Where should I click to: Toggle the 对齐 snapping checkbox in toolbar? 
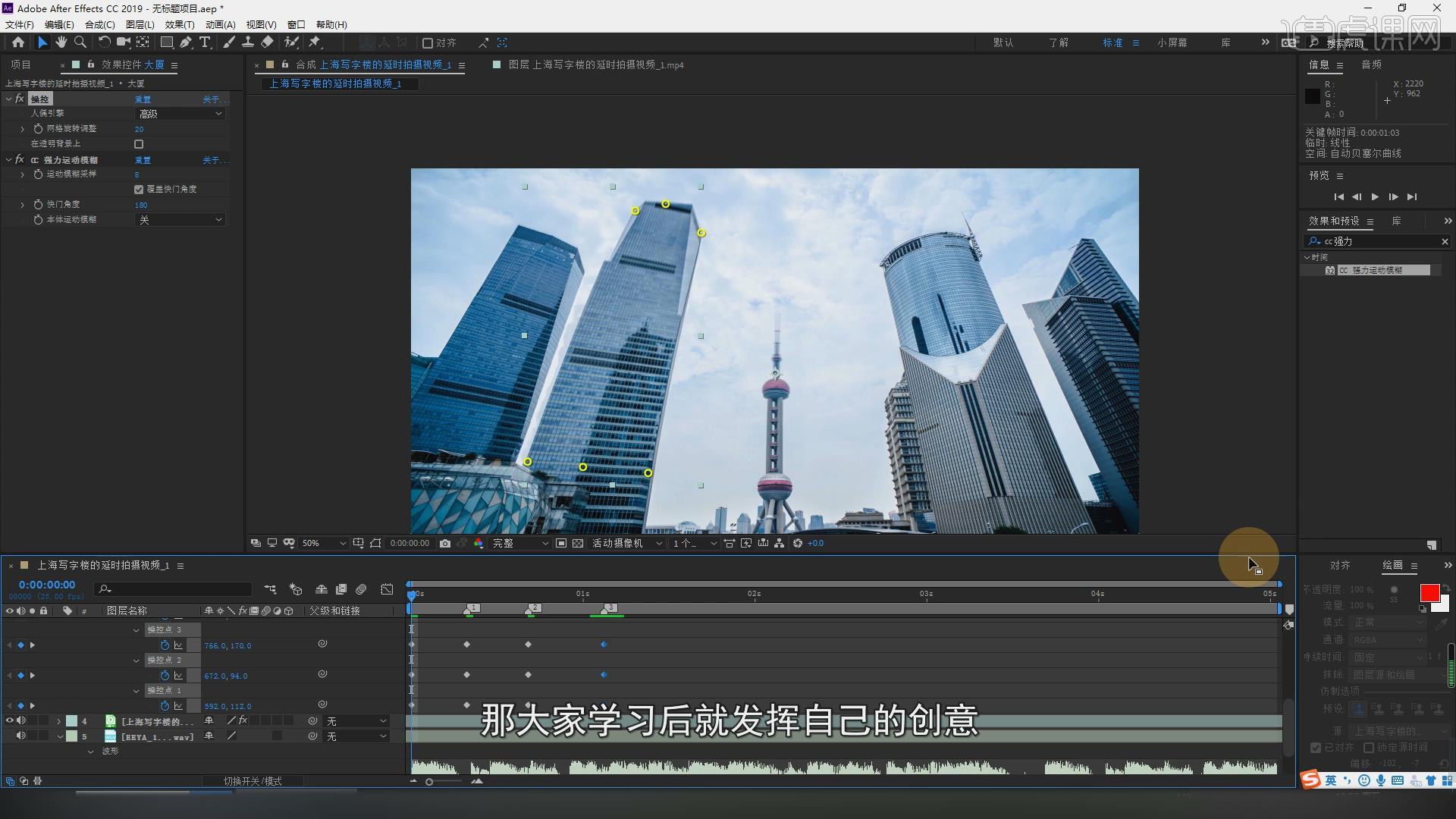tap(428, 43)
